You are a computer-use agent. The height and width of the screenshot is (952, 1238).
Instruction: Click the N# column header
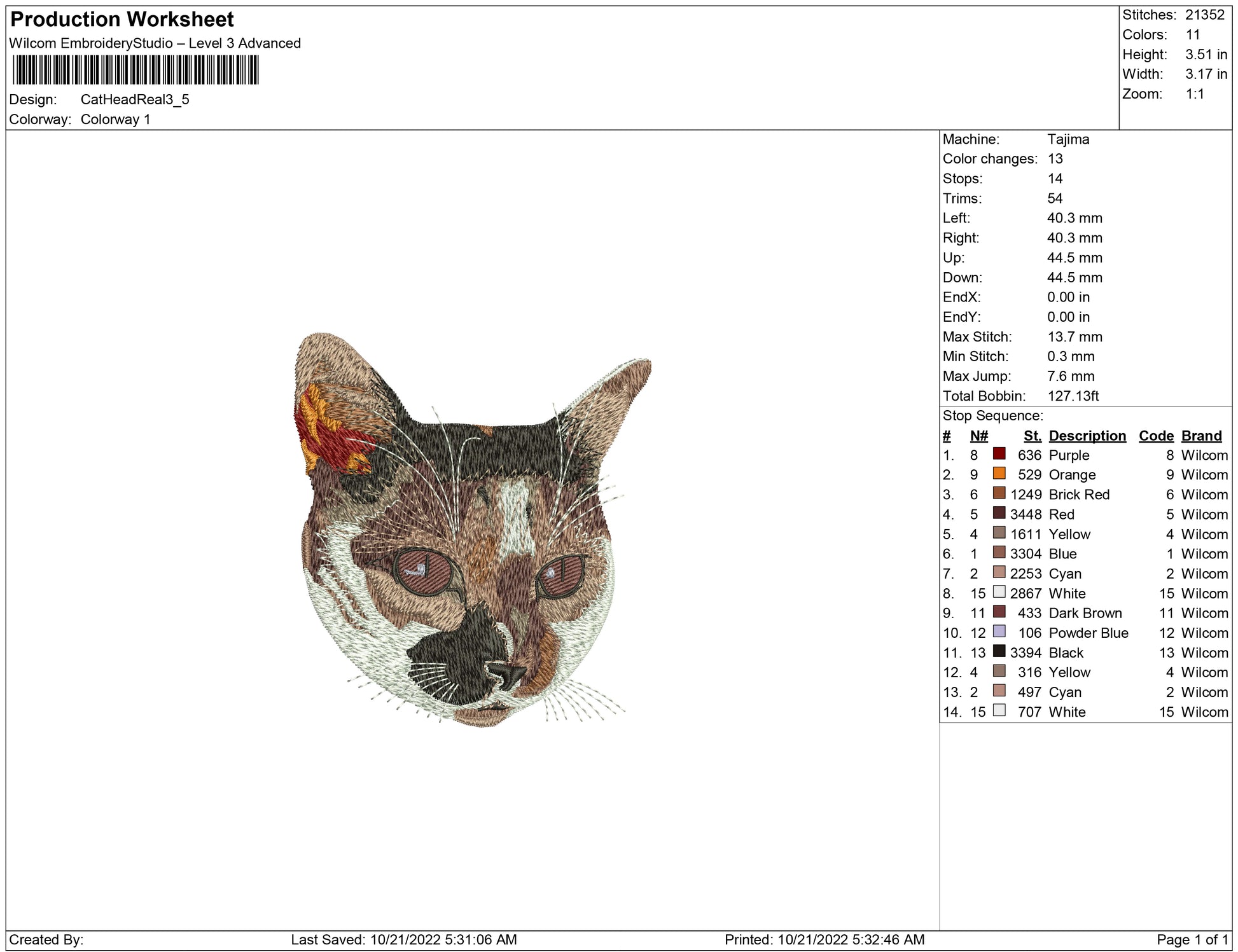(x=978, y=436)
